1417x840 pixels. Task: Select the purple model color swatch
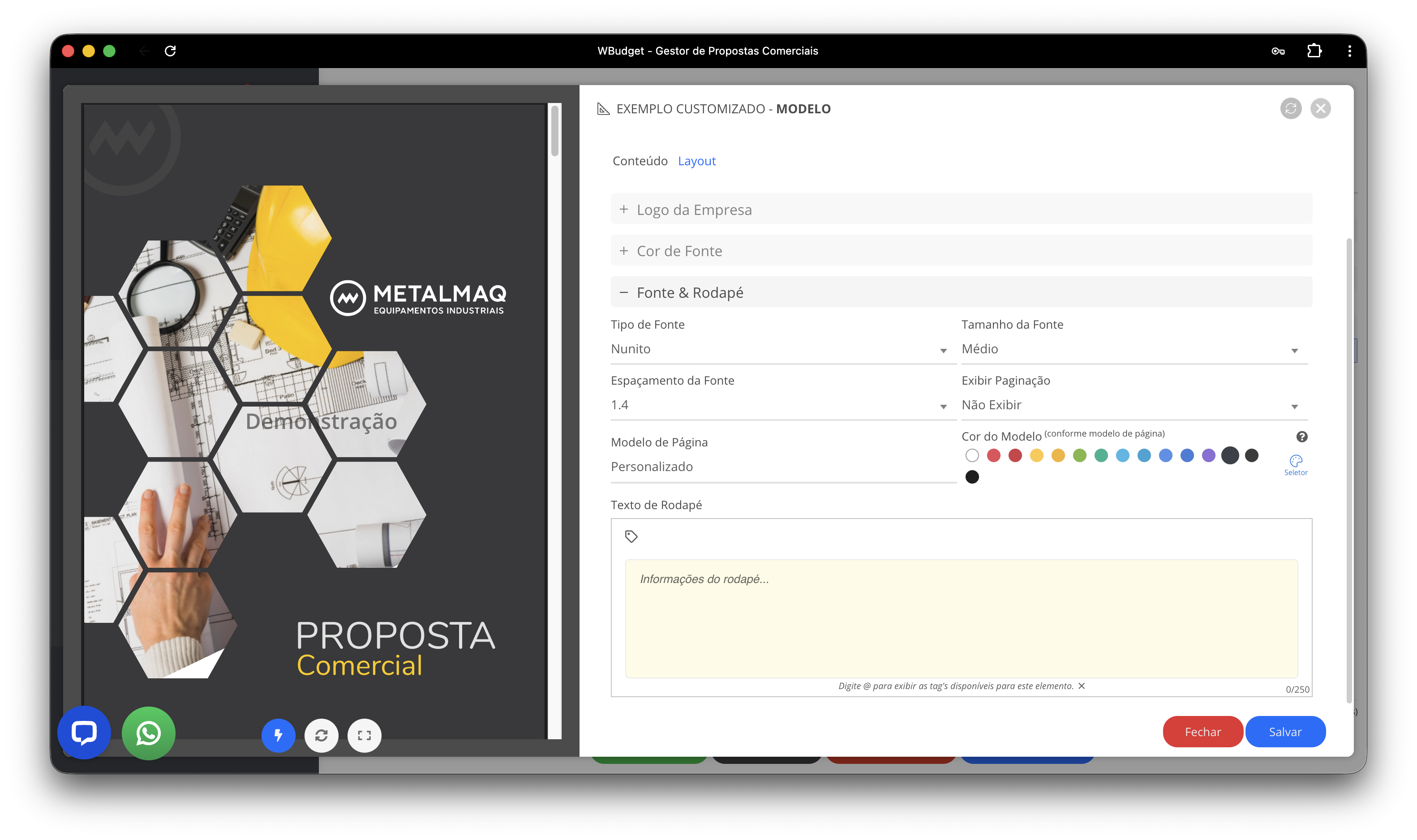pos(1208,455)
